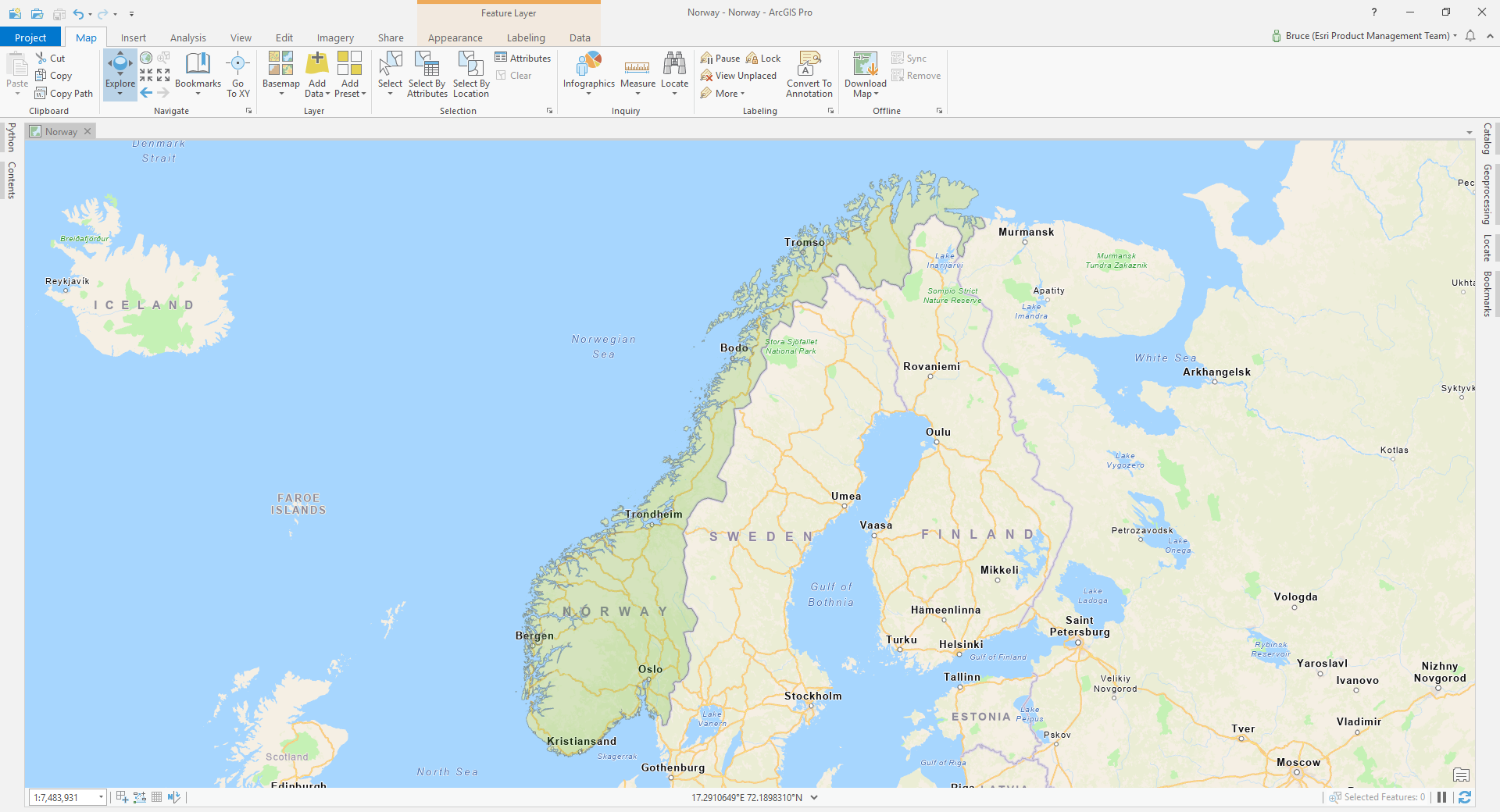Switch to the Imagery ribbon tab
The width and height of the screenshot is (1500, 812).
pos(335,37)
